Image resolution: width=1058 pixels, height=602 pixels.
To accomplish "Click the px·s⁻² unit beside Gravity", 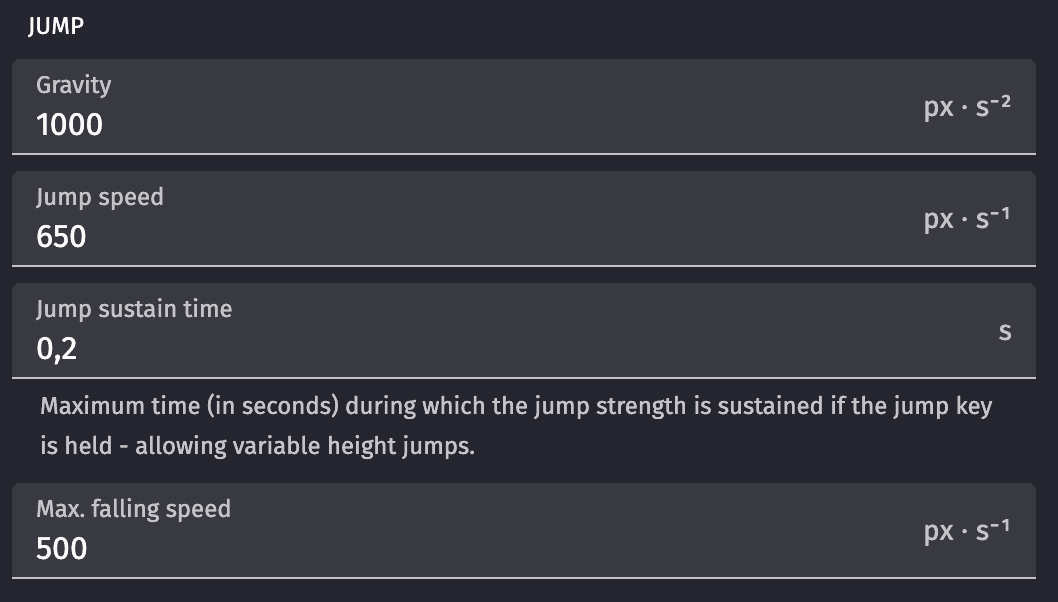I will point(966,106).
